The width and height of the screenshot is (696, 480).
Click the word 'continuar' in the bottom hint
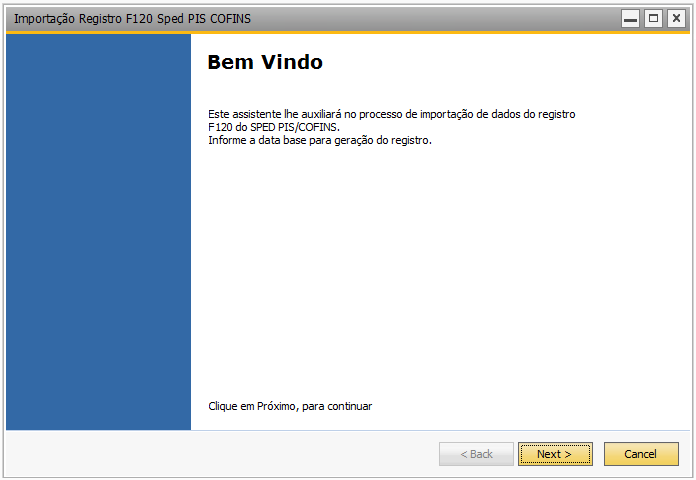[x=350, y=406]
